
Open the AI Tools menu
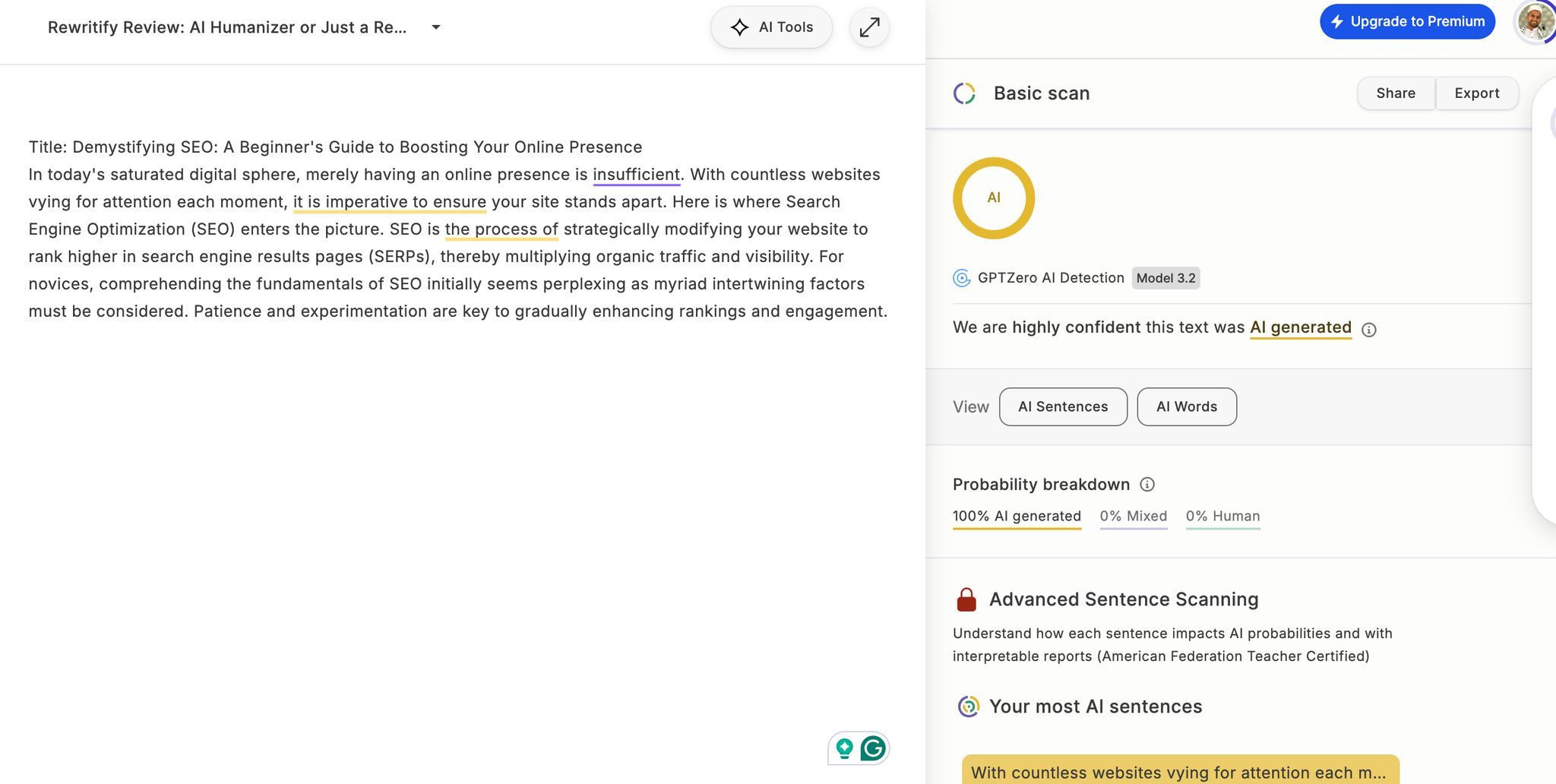point(771,27)
